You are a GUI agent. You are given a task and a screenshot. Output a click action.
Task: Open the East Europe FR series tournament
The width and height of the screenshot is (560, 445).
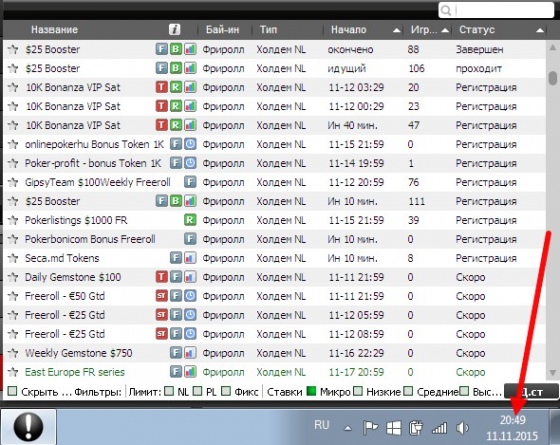(x=75, y=372)
